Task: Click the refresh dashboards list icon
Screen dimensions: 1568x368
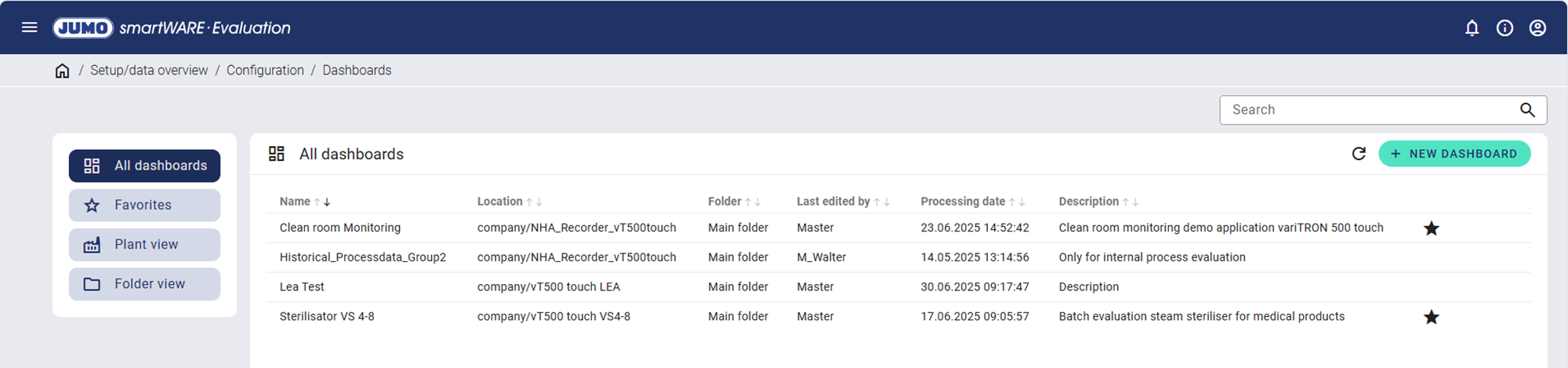Action: tap(1359, 154)
